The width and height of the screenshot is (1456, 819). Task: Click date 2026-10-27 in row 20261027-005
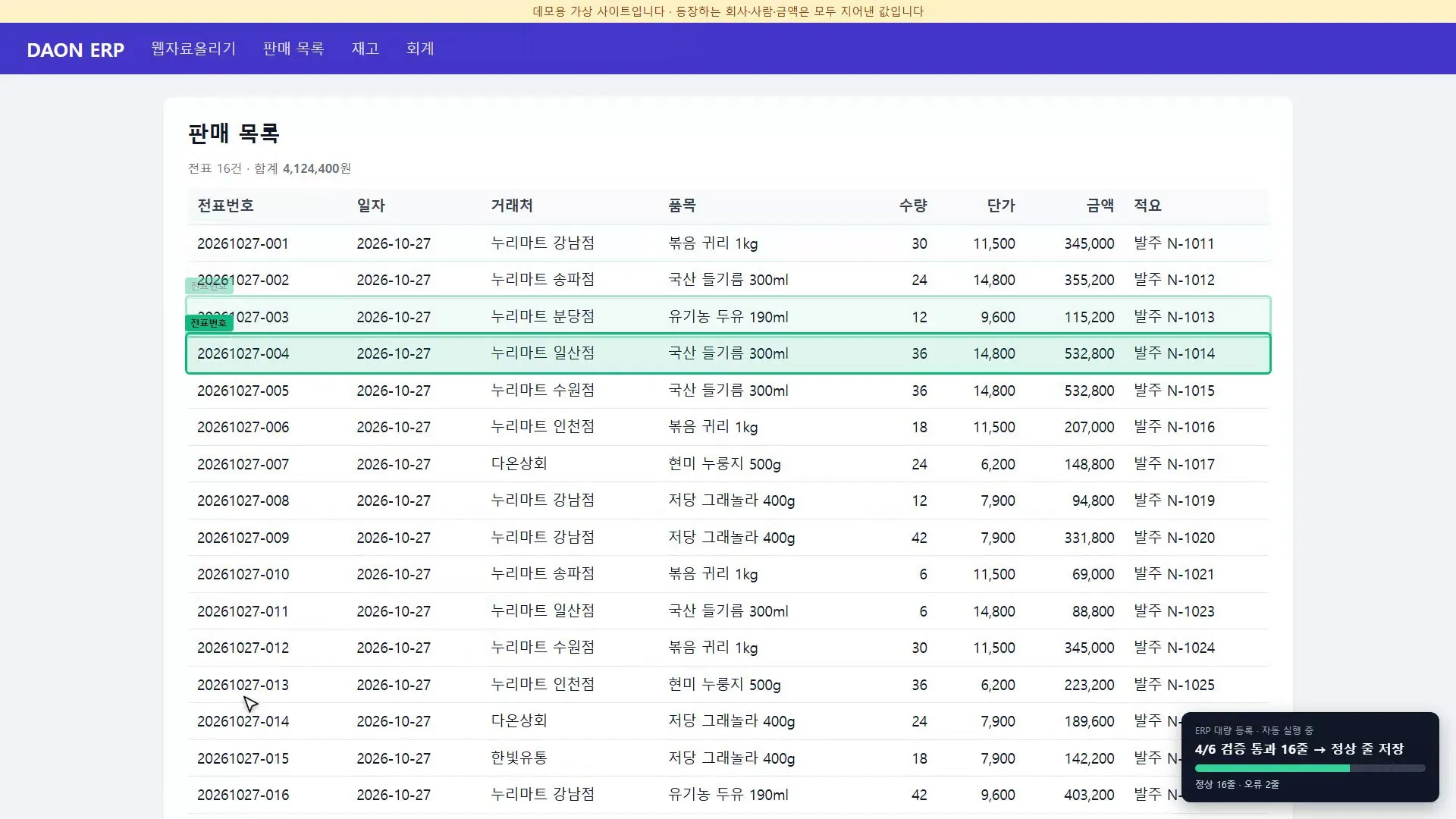(394, 391)
